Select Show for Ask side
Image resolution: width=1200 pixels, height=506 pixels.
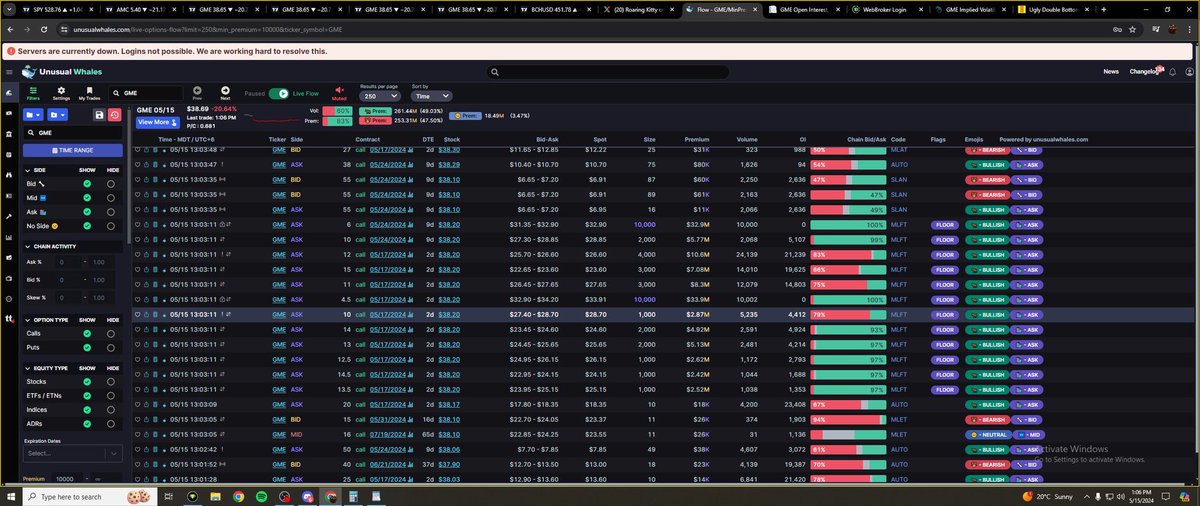coord(87,211)
